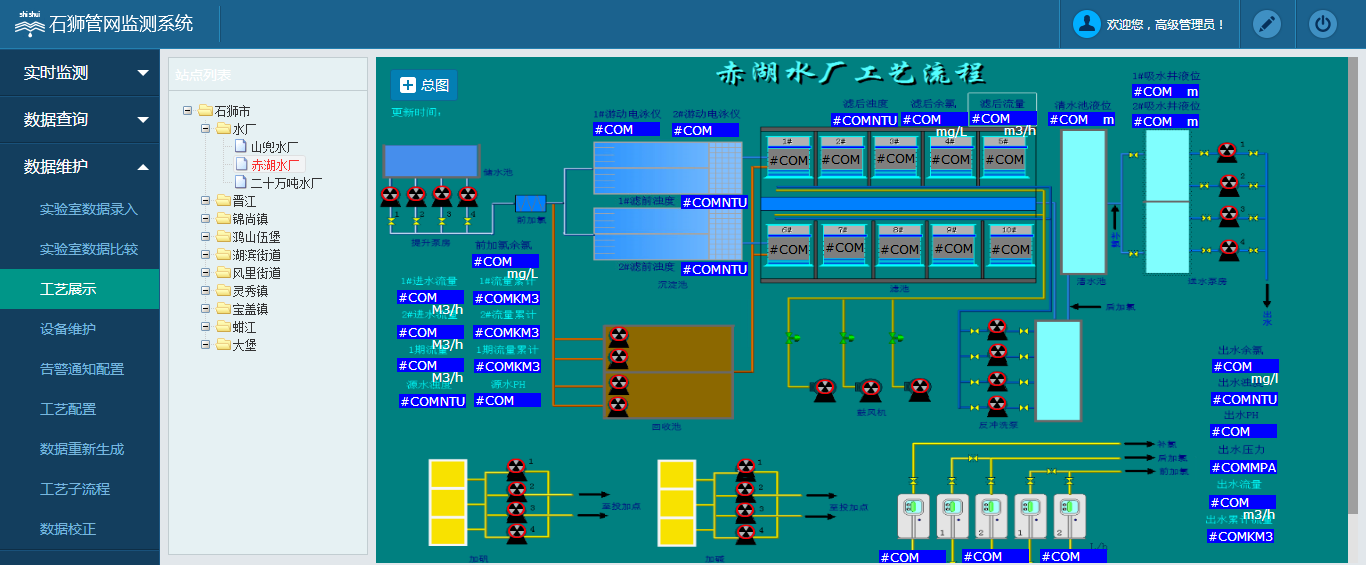Click the power logout icon
The width and height of the screenshot is (1366, 565).
[x=1323, y=24]
